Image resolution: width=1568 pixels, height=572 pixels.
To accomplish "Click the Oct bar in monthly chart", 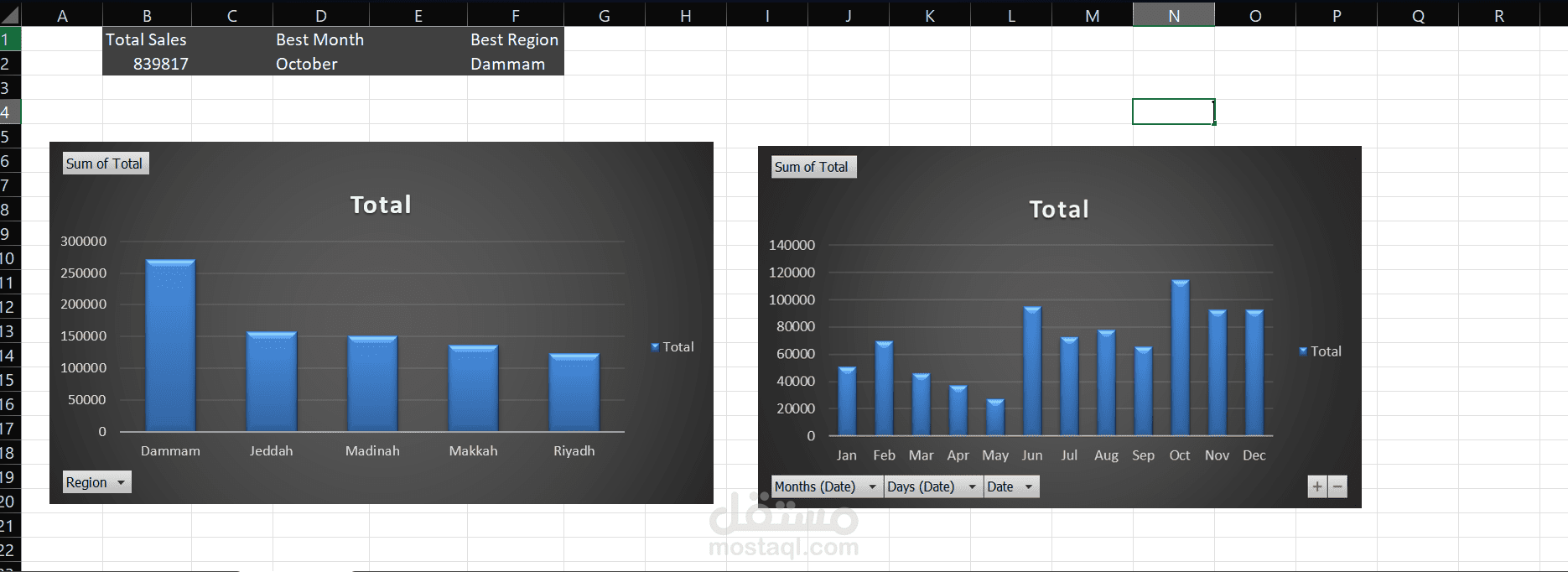I will pyautogui.click(x=1180, y=358).
